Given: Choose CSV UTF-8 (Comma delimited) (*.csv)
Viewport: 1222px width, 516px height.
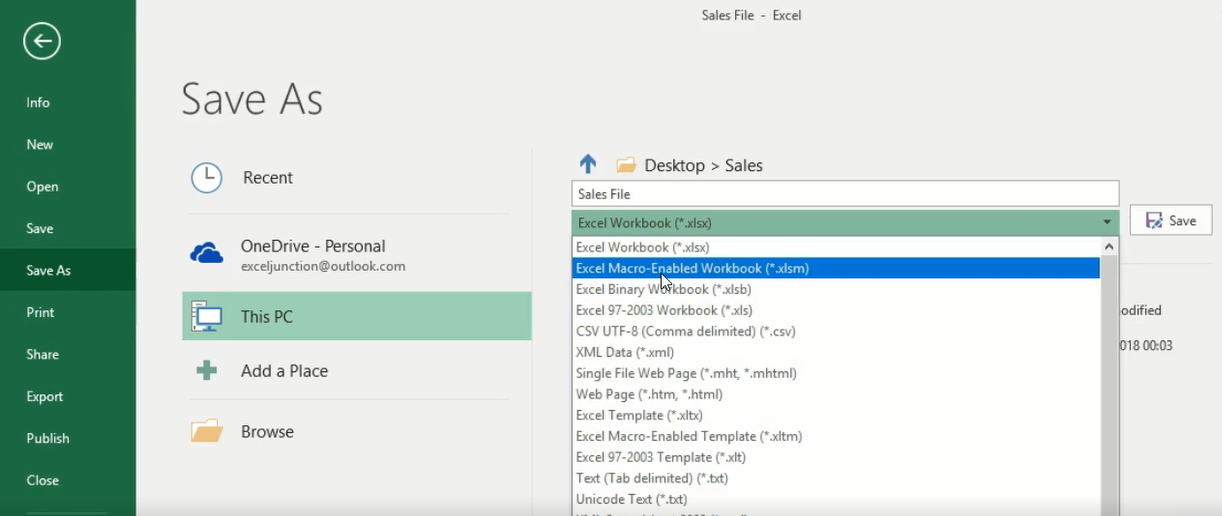Looking at the screenshot, I should [836, 331].
